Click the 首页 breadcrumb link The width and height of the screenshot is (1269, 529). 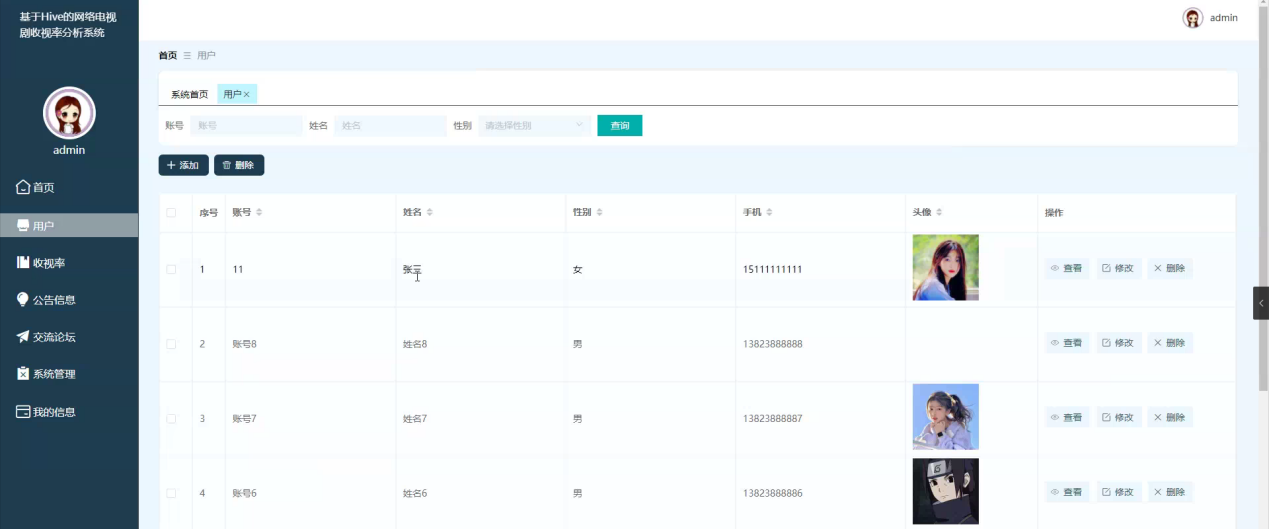pos(167,55)
